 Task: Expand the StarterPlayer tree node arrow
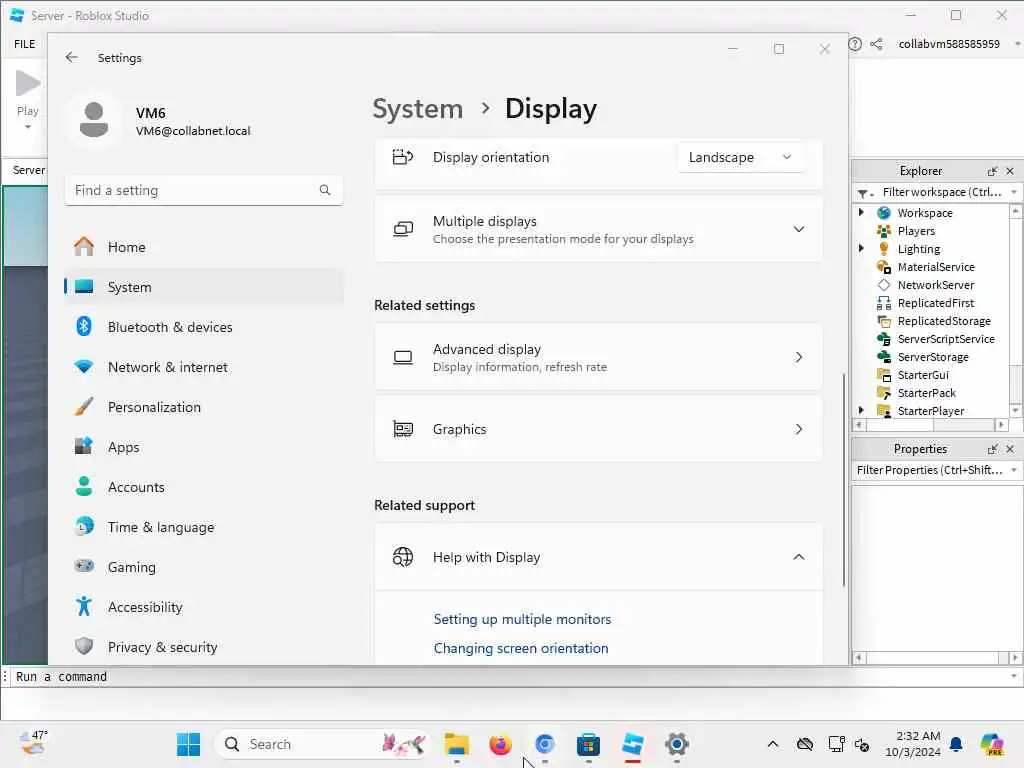tap(861, 410)
